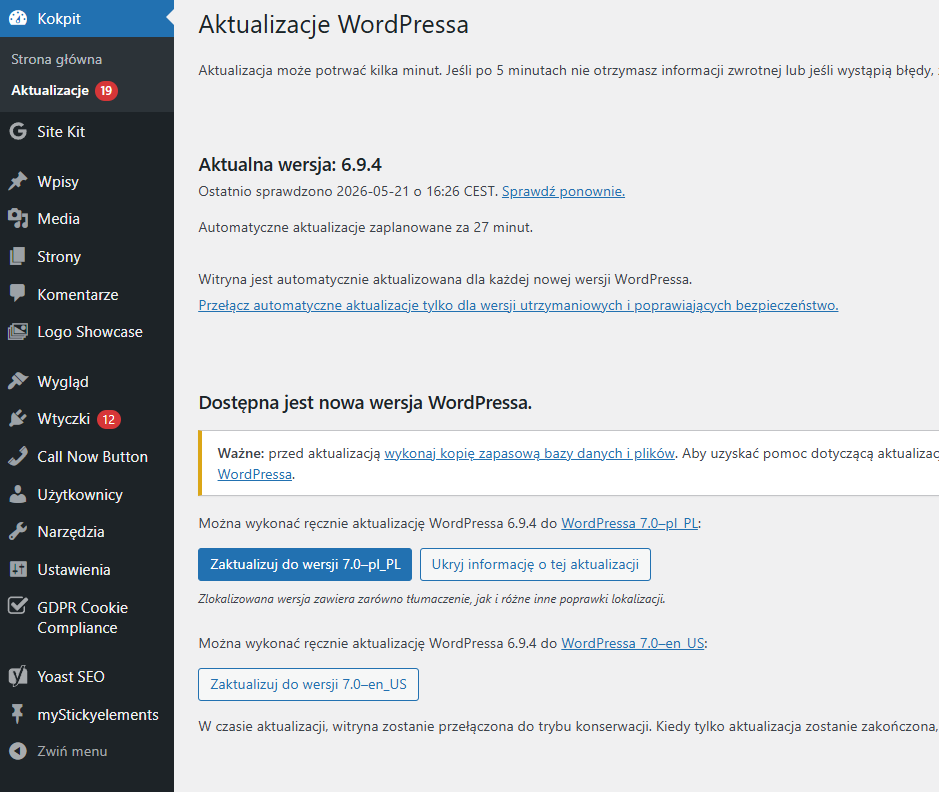Screen dimensions: 939x792
Task: Click the Kokpit dashboard gauge icon
Action: coord(18,18)
